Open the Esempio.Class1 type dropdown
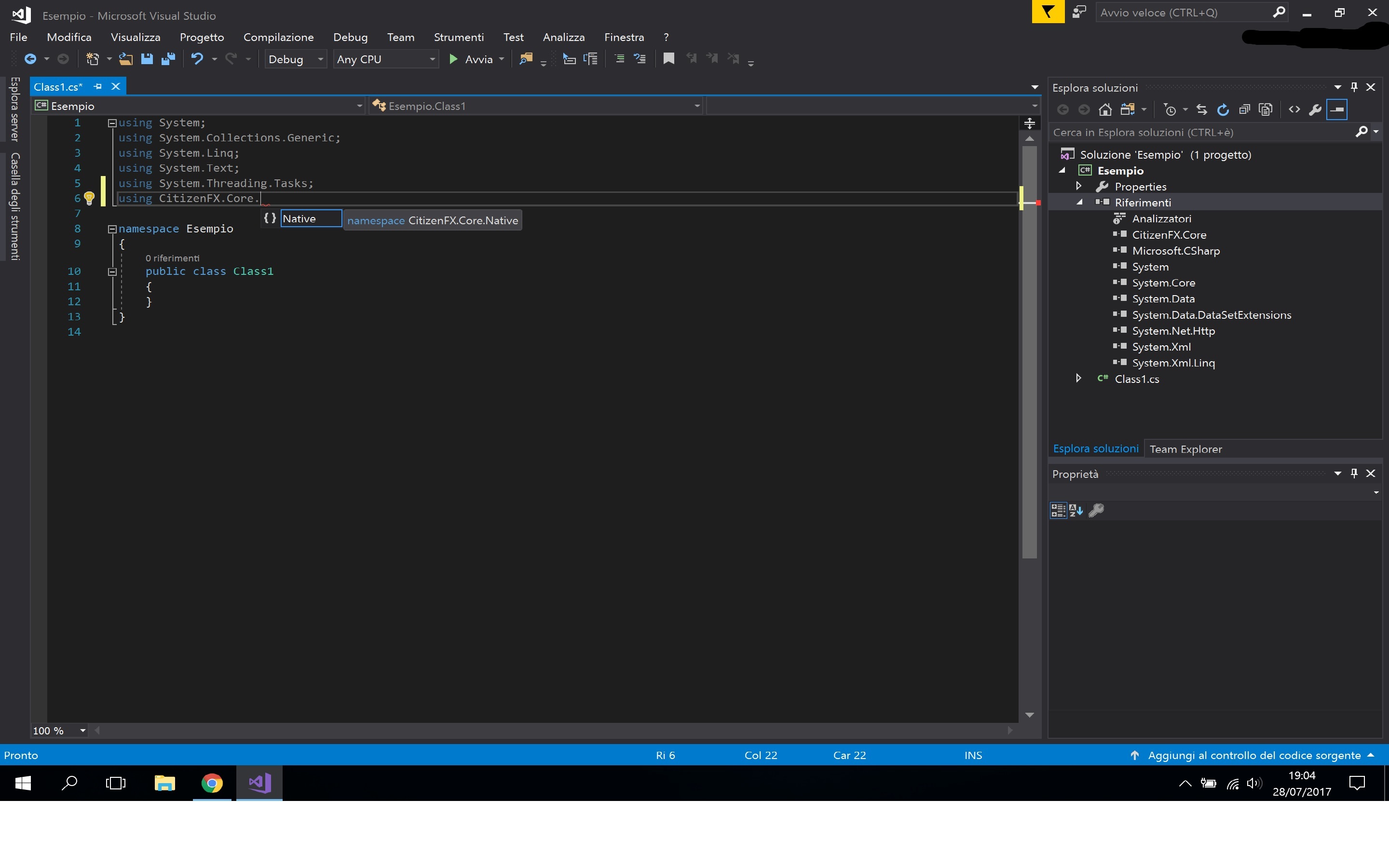This screenshot has height=868, width=1389. (535, 106)
